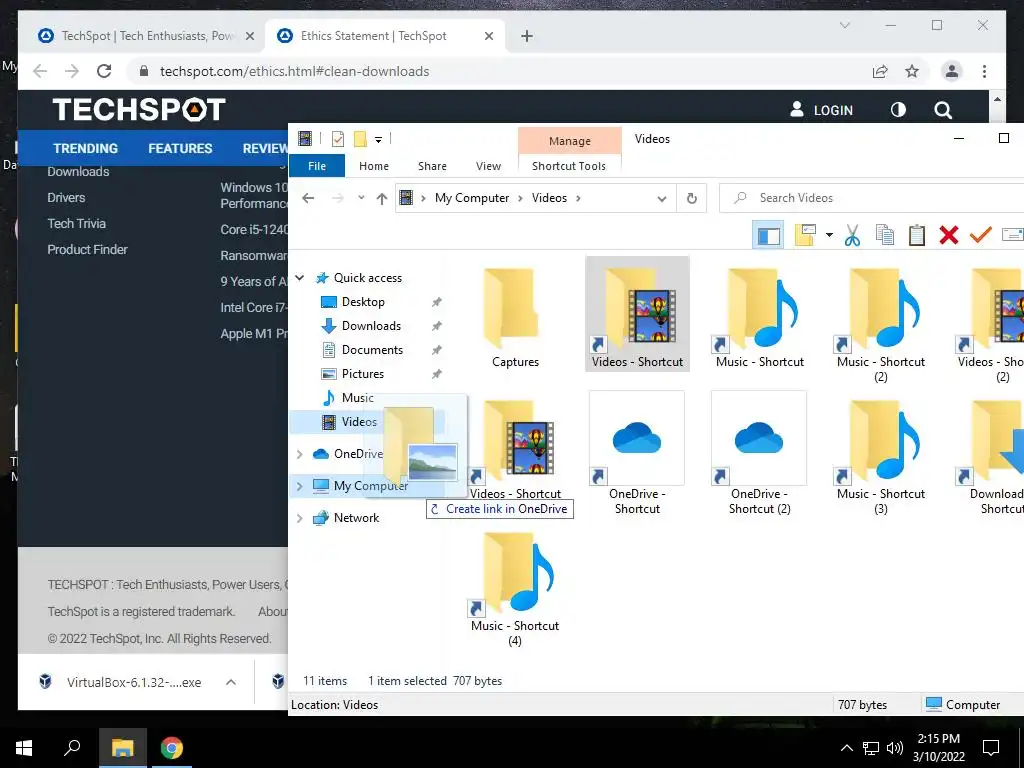Select Documents in Quick access
The image size is (1024, 768).
coord(372,350)
